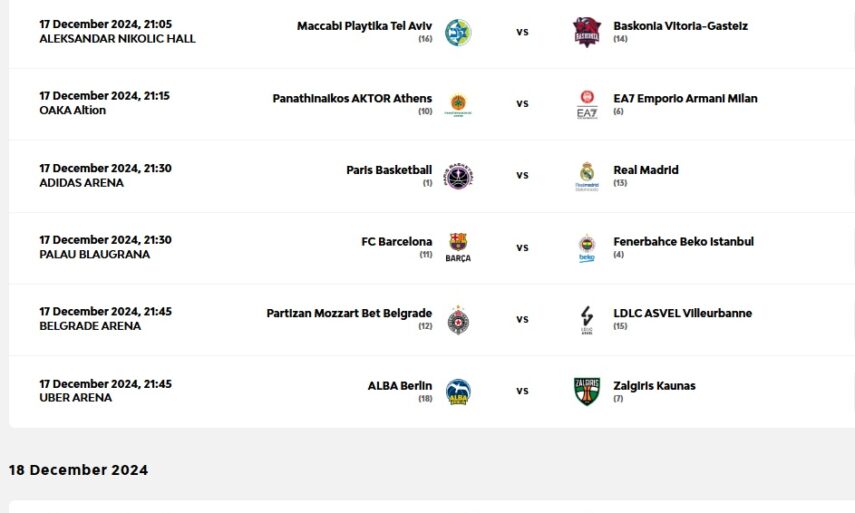Click the EA7 Emporio Armani Milan logo

pyautogui.click(x=587, y=104)
